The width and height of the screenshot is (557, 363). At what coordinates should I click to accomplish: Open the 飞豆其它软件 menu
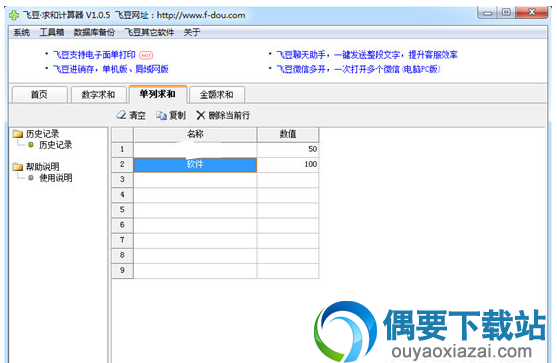pos(149,32)
